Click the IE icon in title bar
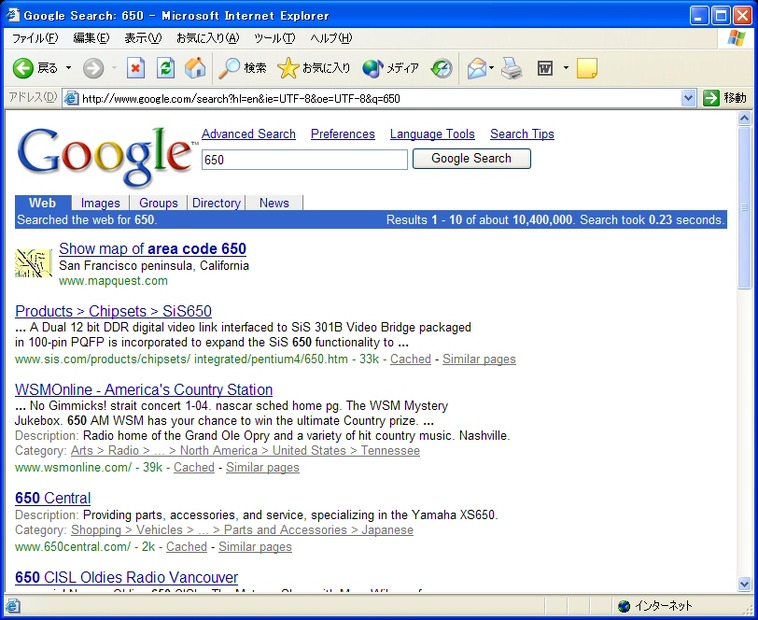The width and height of the screenshot is (758, 620). click(13, 15)
